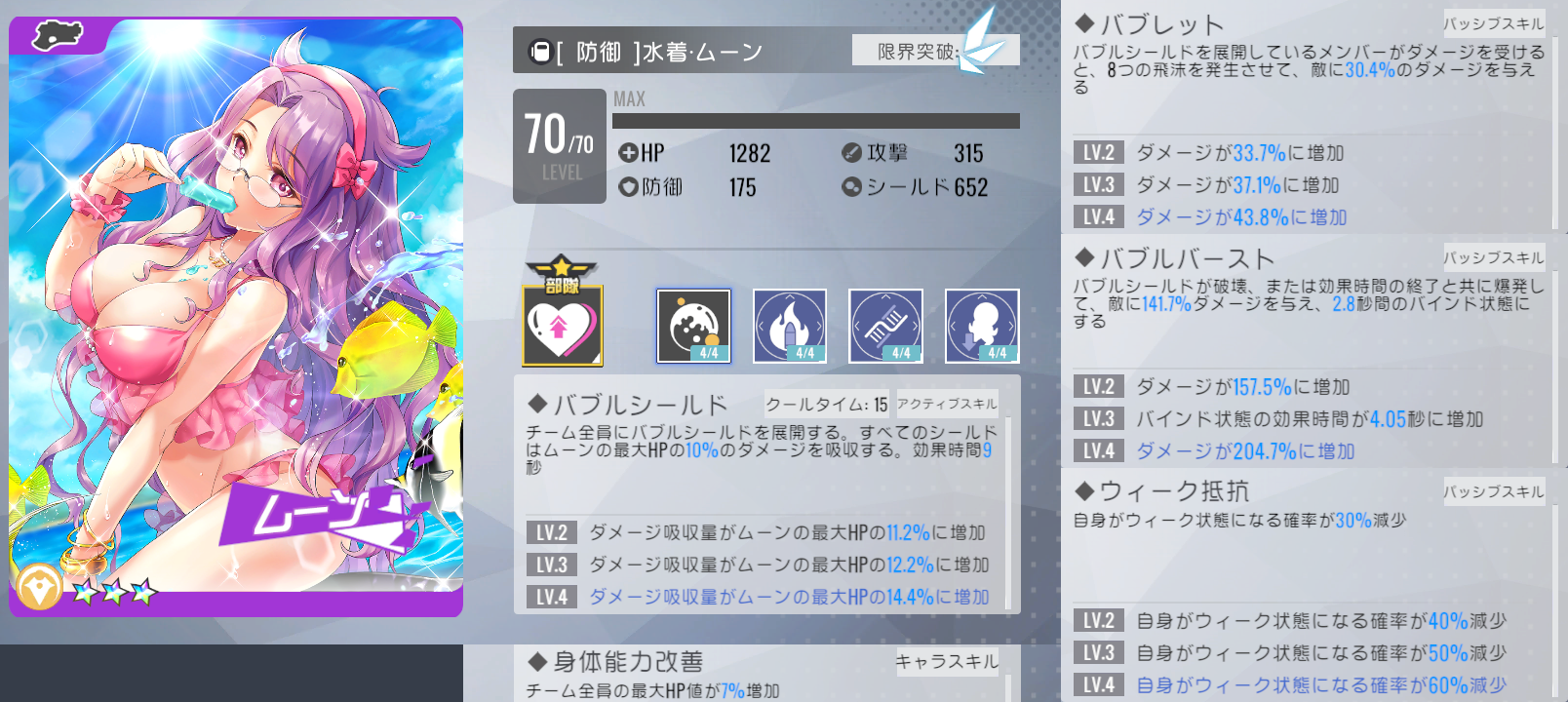Image resolution: width=1568 pixels, height=702 pixels.
Task: Click the defense type icon before 防御
Action: pos(540,51)
